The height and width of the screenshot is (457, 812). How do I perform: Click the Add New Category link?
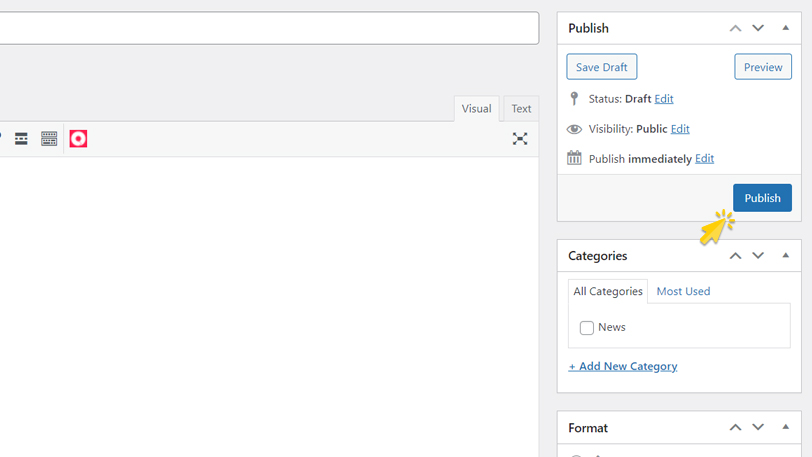(x=623, y=366)
